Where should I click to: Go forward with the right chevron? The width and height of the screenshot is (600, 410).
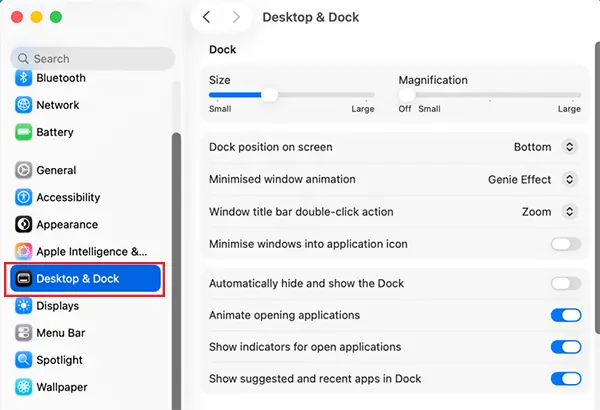pos(236,17)
